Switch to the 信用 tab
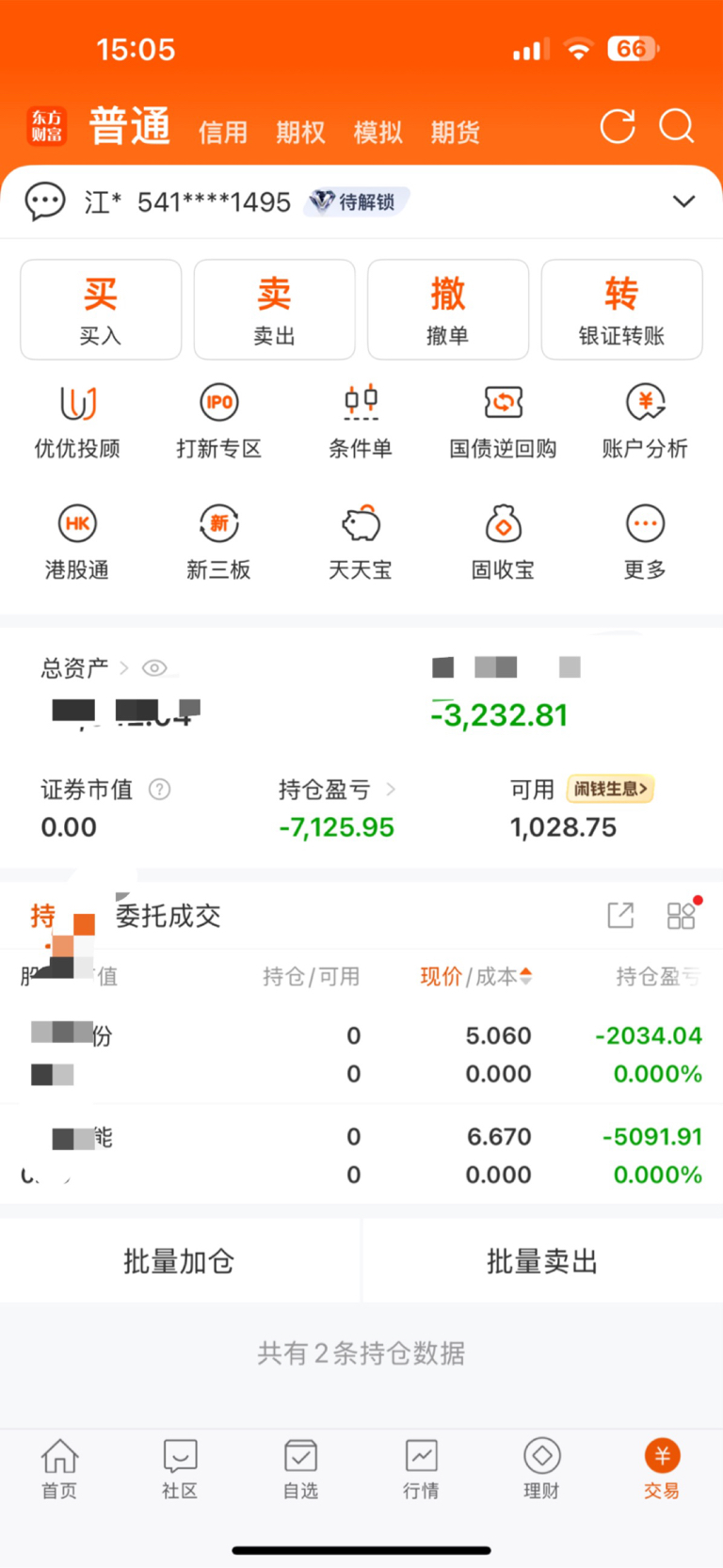The height and width of the screenshot is (1568, 723). pos(223,133)
